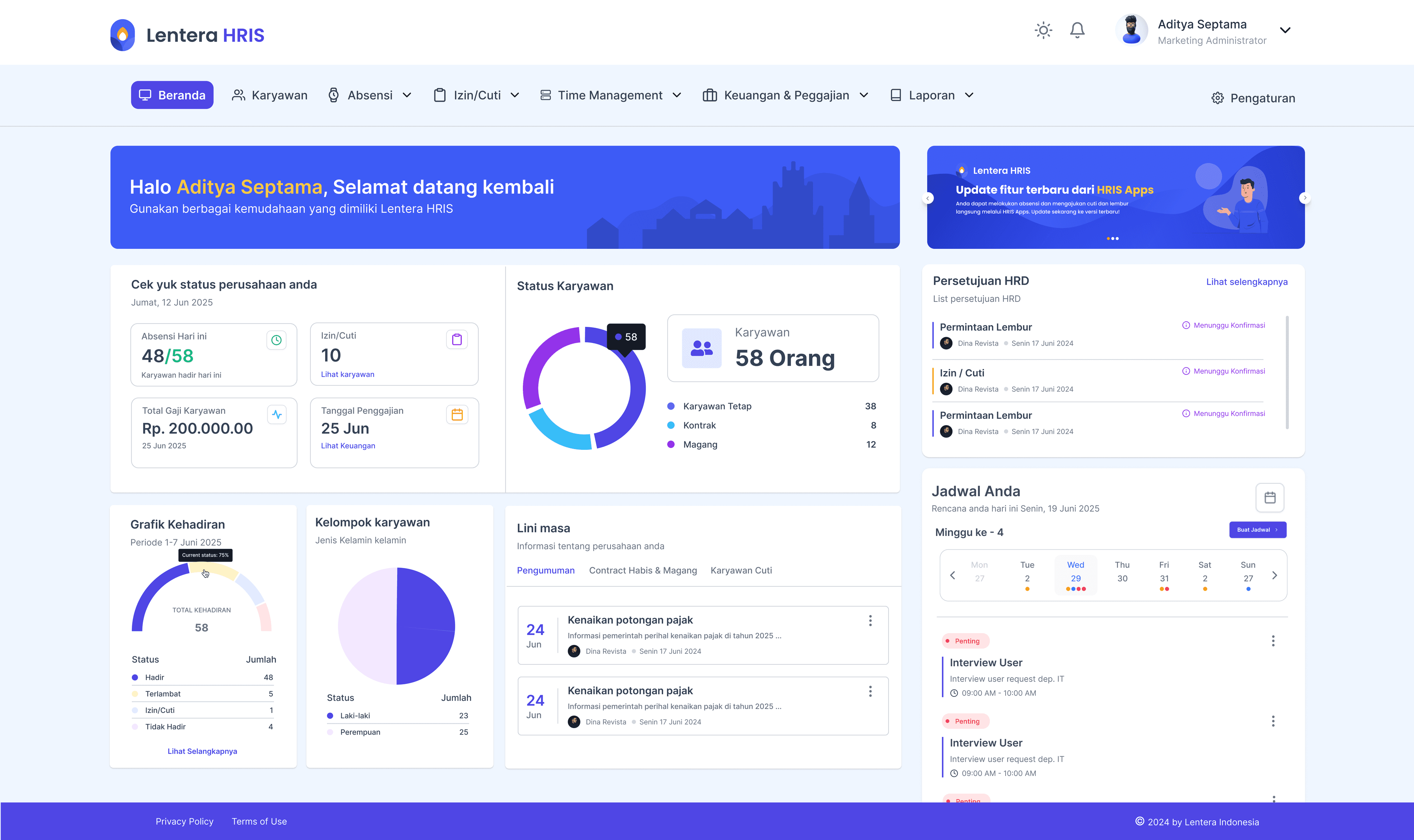The width and height of the screenshot is (1414, 840).
Task: Click the Karyawan people group icon
Action: pos(701,348)
